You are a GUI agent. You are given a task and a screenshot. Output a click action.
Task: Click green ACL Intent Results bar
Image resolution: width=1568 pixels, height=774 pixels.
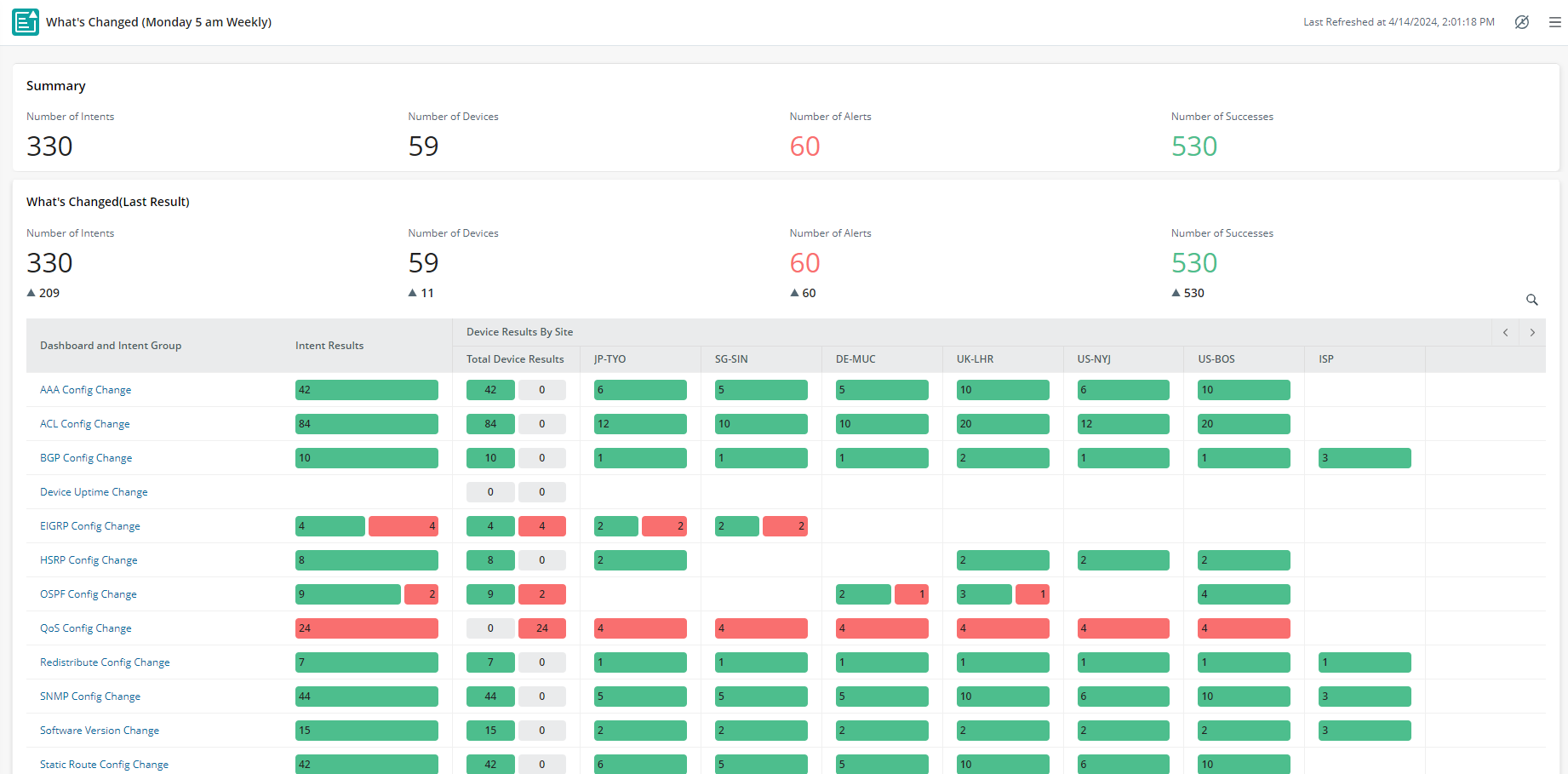(x=366, y=424)
